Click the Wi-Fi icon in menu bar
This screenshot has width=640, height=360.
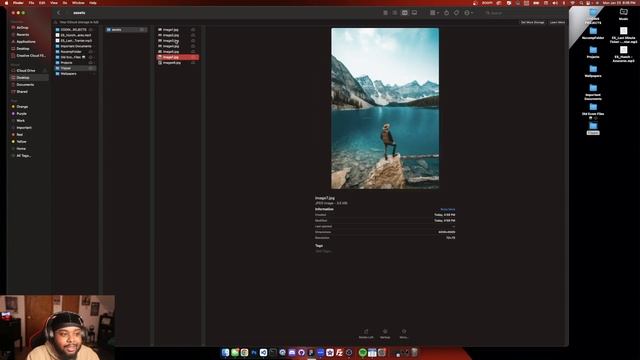[572, 3]
